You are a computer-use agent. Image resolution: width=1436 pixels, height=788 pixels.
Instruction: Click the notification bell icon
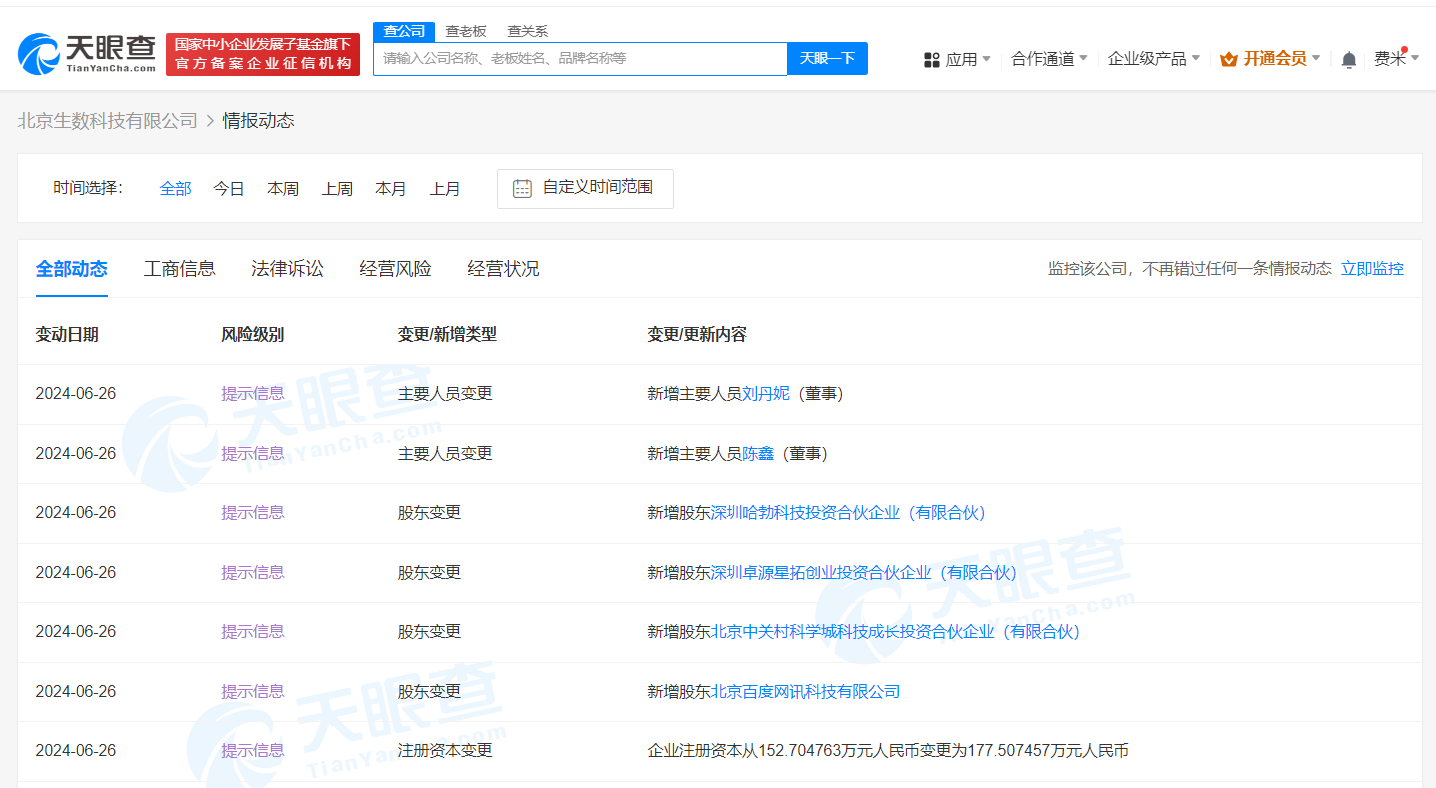pyautogui.click(x=1348, y=59)
